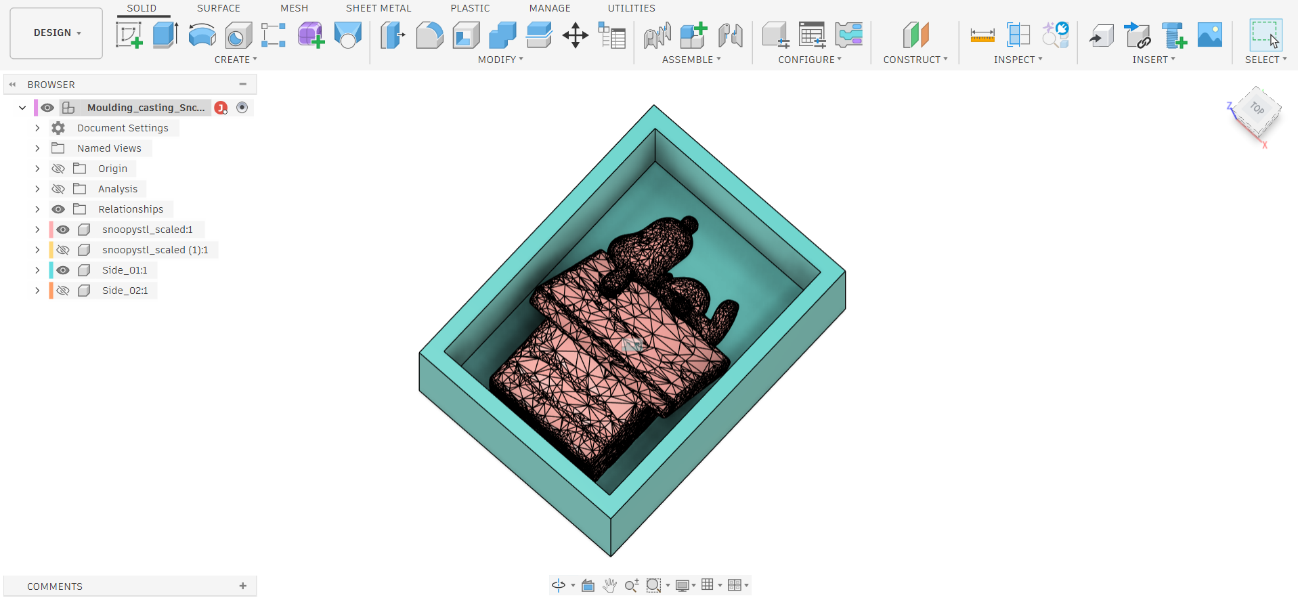Activate the Shell tool
The image size is (1298, 600).
coord(466,36)
